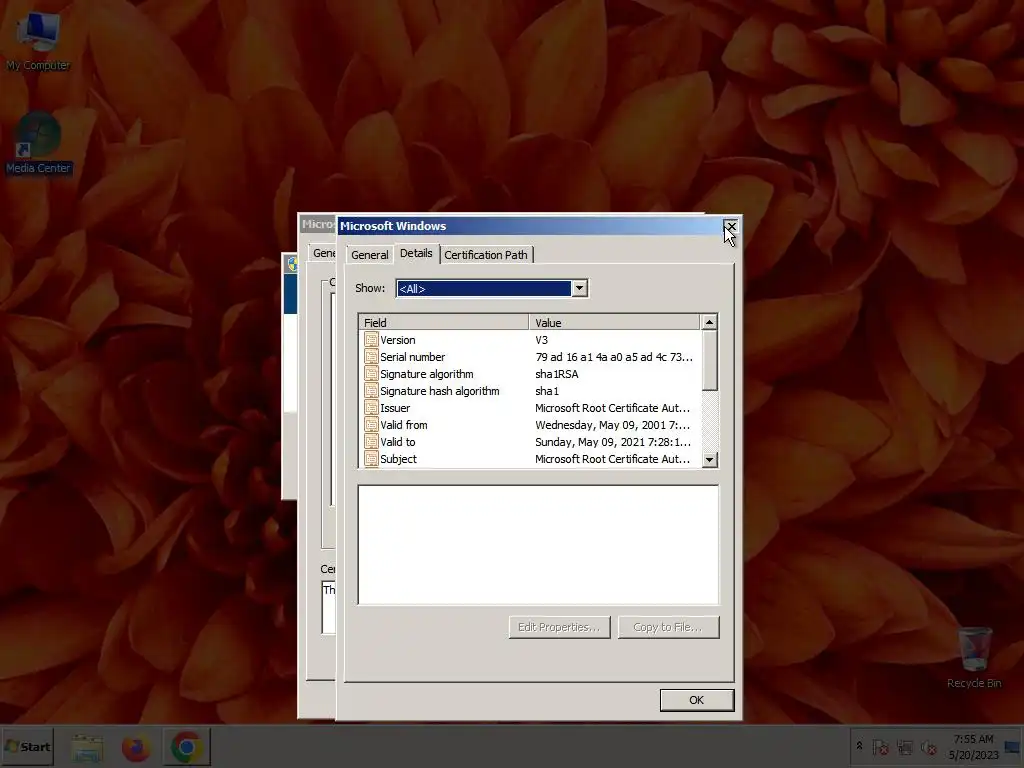1024x768 pixels.
Task: Click the Value column header
Action: click(x=614, y=322)
